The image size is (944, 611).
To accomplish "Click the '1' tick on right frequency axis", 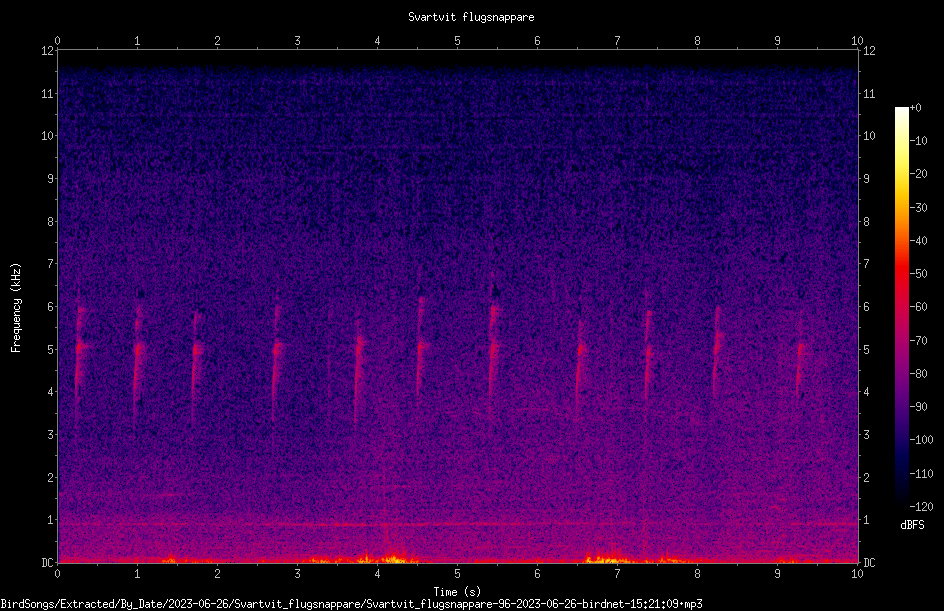I will coord(866,520).
